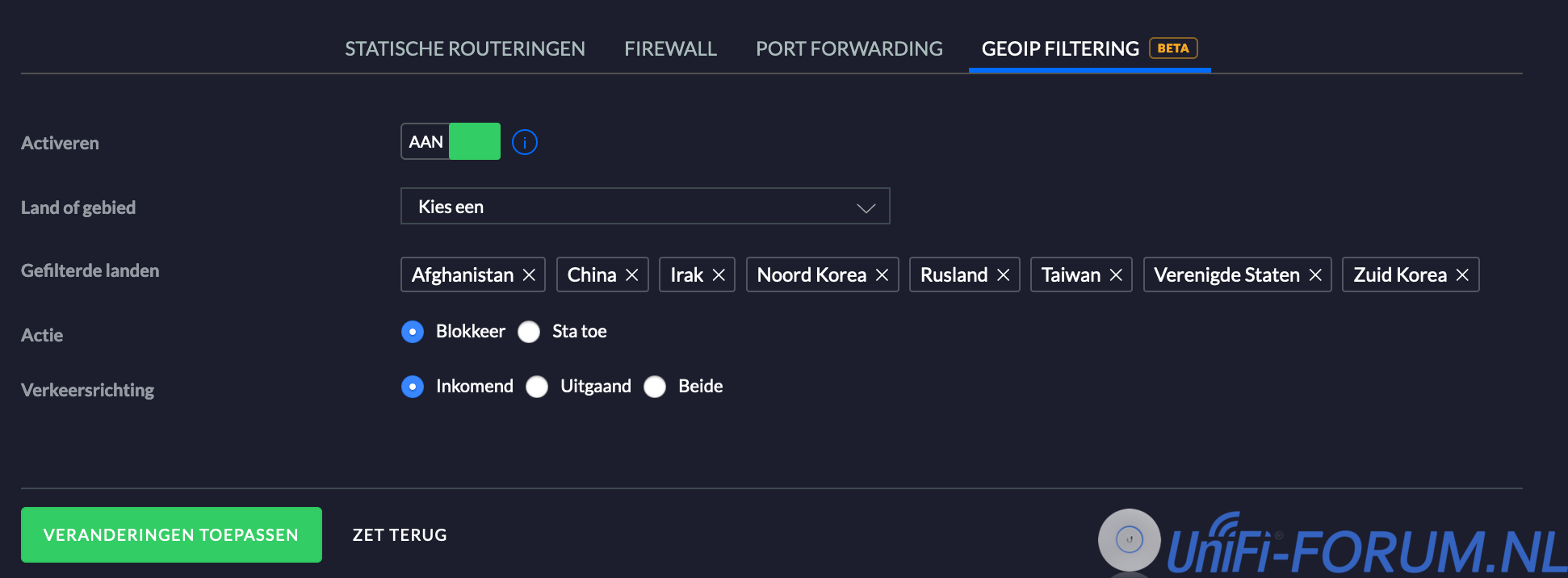
Task: Remove Verenigde Staten filter tag
Action: coord(1315,275)
